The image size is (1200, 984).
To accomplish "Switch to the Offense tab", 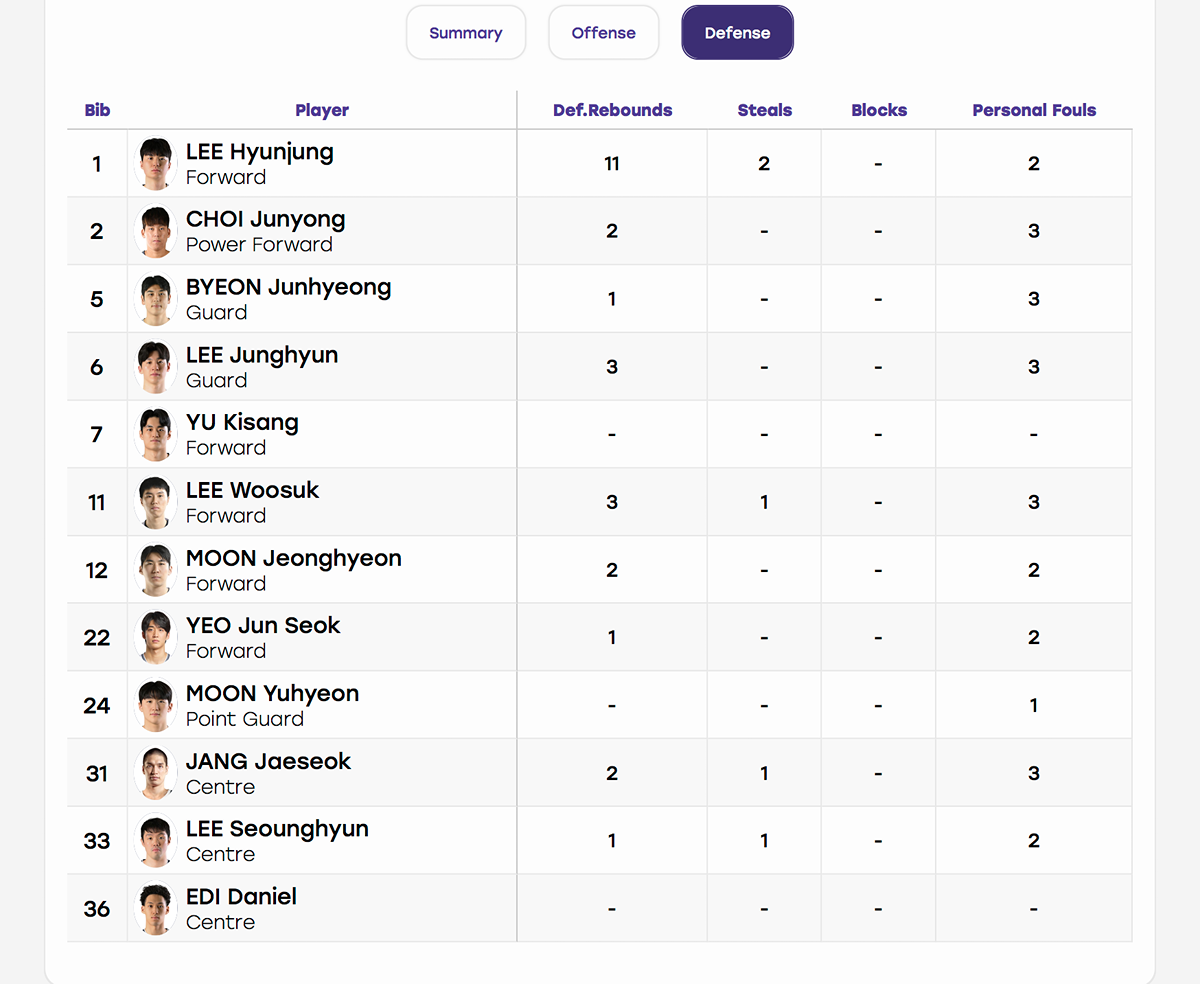I will tap(604, 33).
